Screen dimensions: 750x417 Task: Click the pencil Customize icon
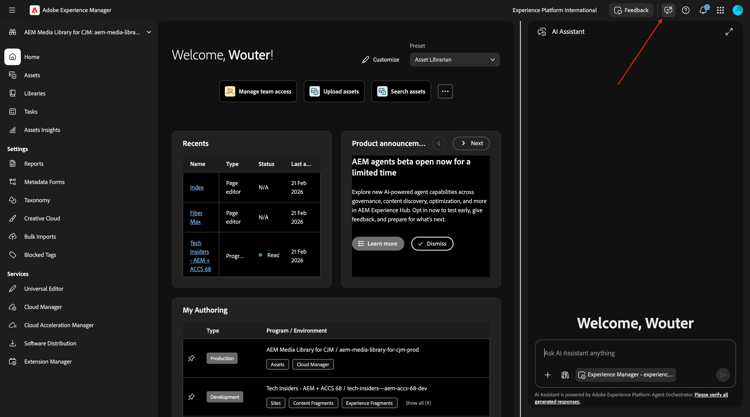pyautogui.click(x=365, y=60)
